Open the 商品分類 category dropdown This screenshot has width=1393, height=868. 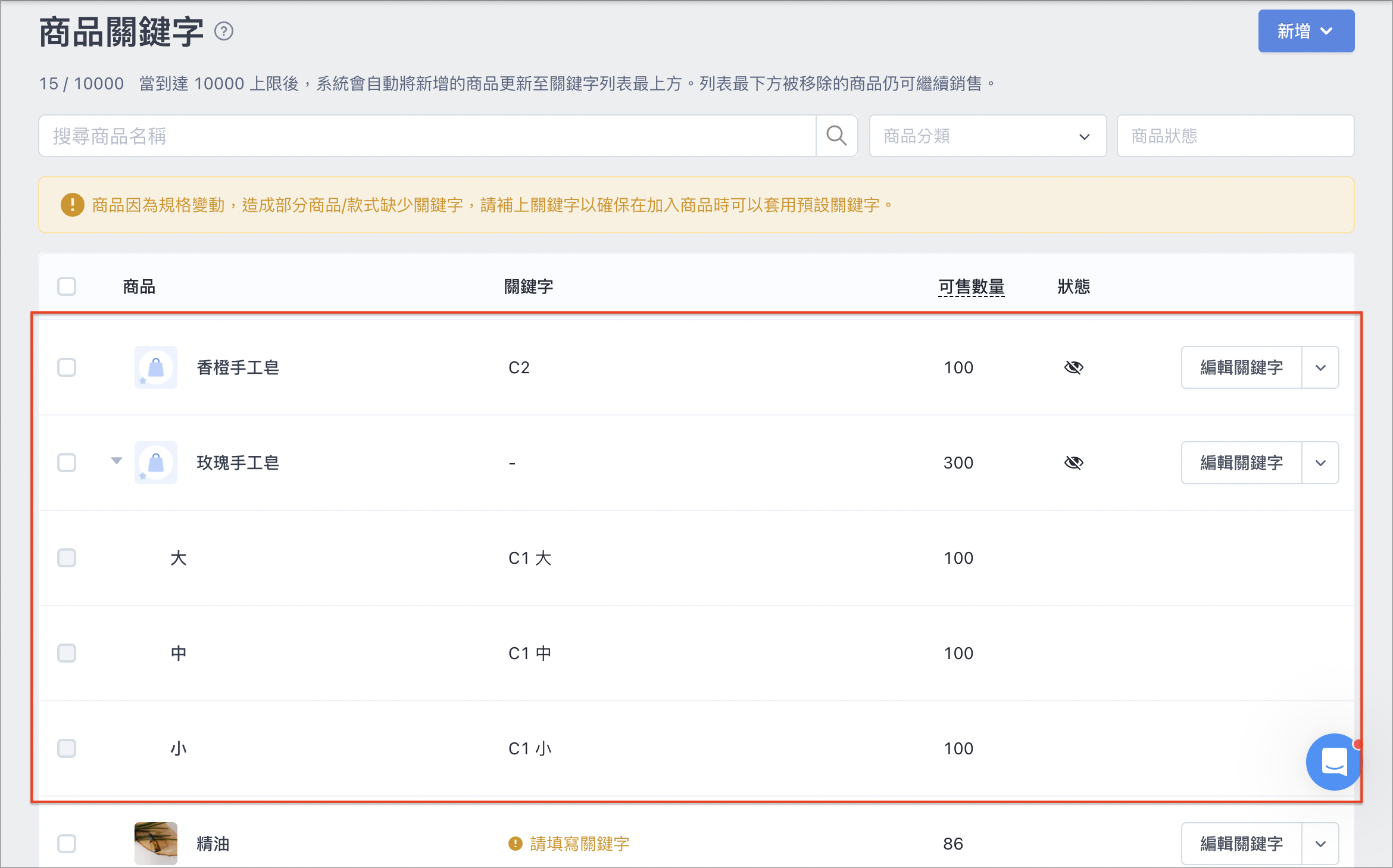[x=988, y=136]
